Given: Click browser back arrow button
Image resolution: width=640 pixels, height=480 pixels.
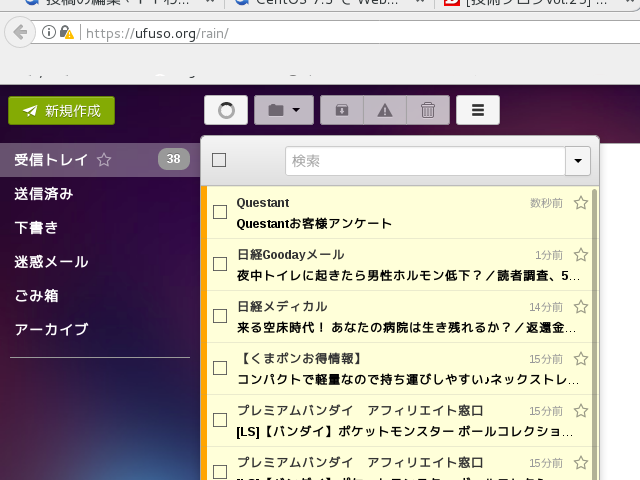Looking at the screenshot, I should click(18, 33).
